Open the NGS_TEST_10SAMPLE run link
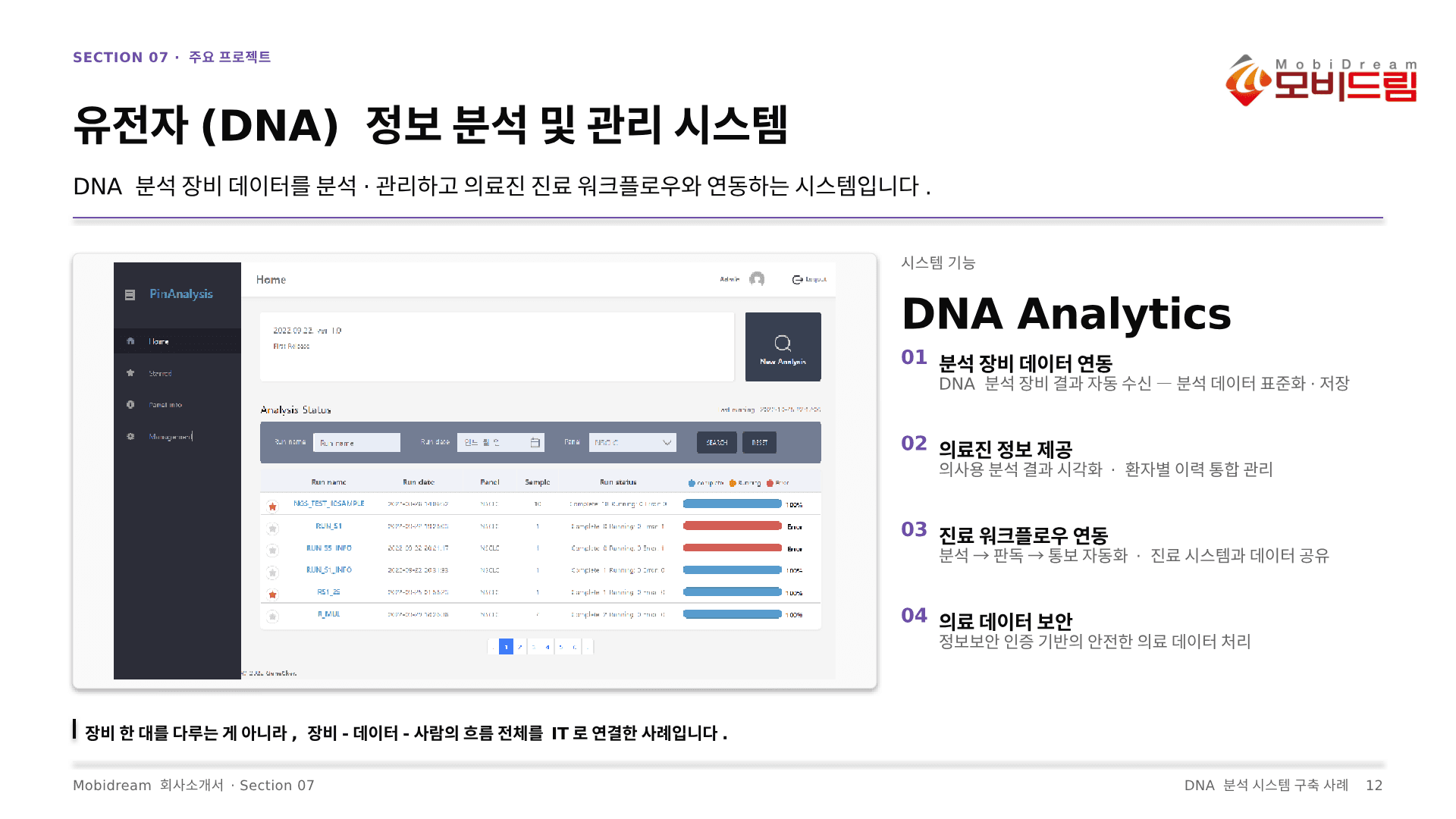 pyautogui.click(x=329, y=504)
